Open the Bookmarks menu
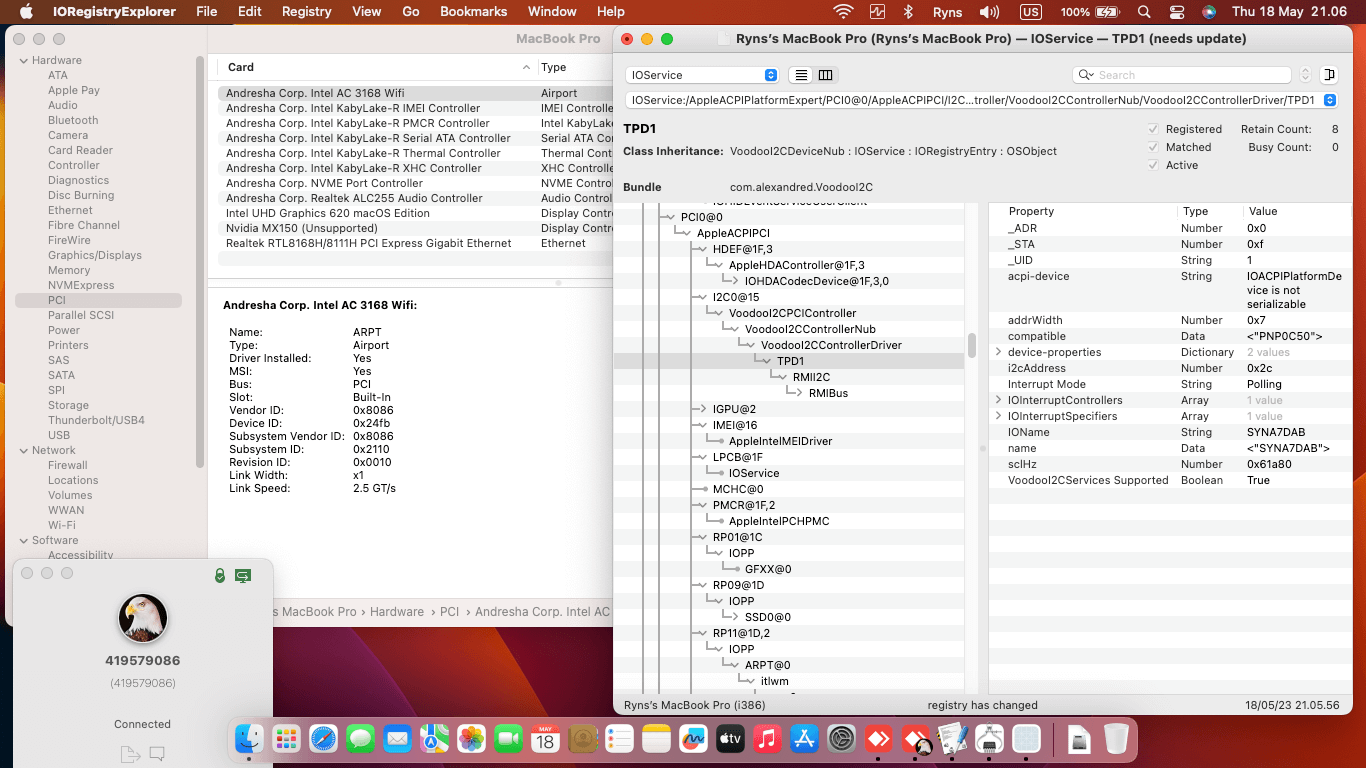The height and width of the screenshot is (768, 1366). (x=473, y=12)
